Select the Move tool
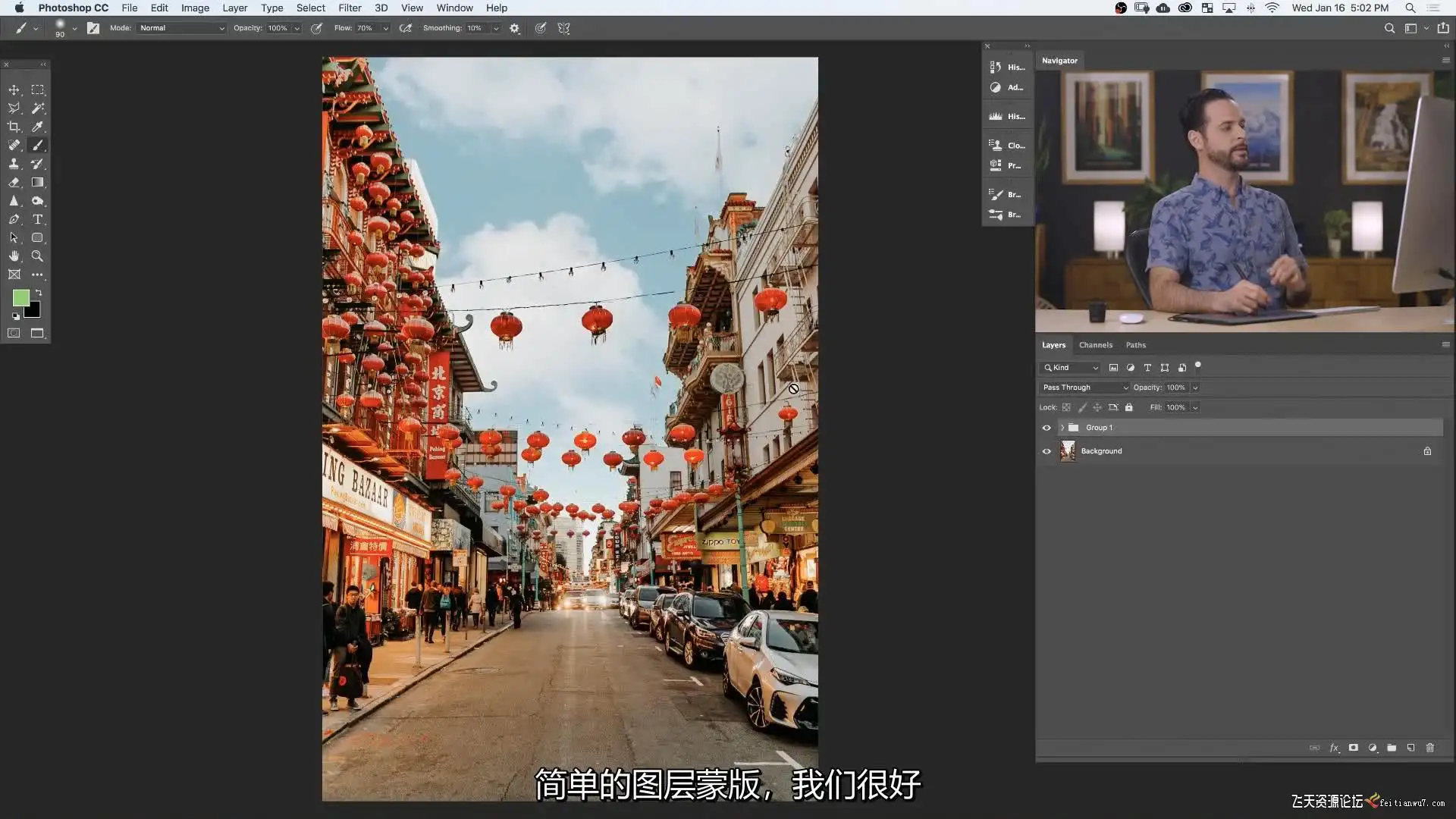The width and height of the screenshot is (1456, 819). [x=14, y=89]
